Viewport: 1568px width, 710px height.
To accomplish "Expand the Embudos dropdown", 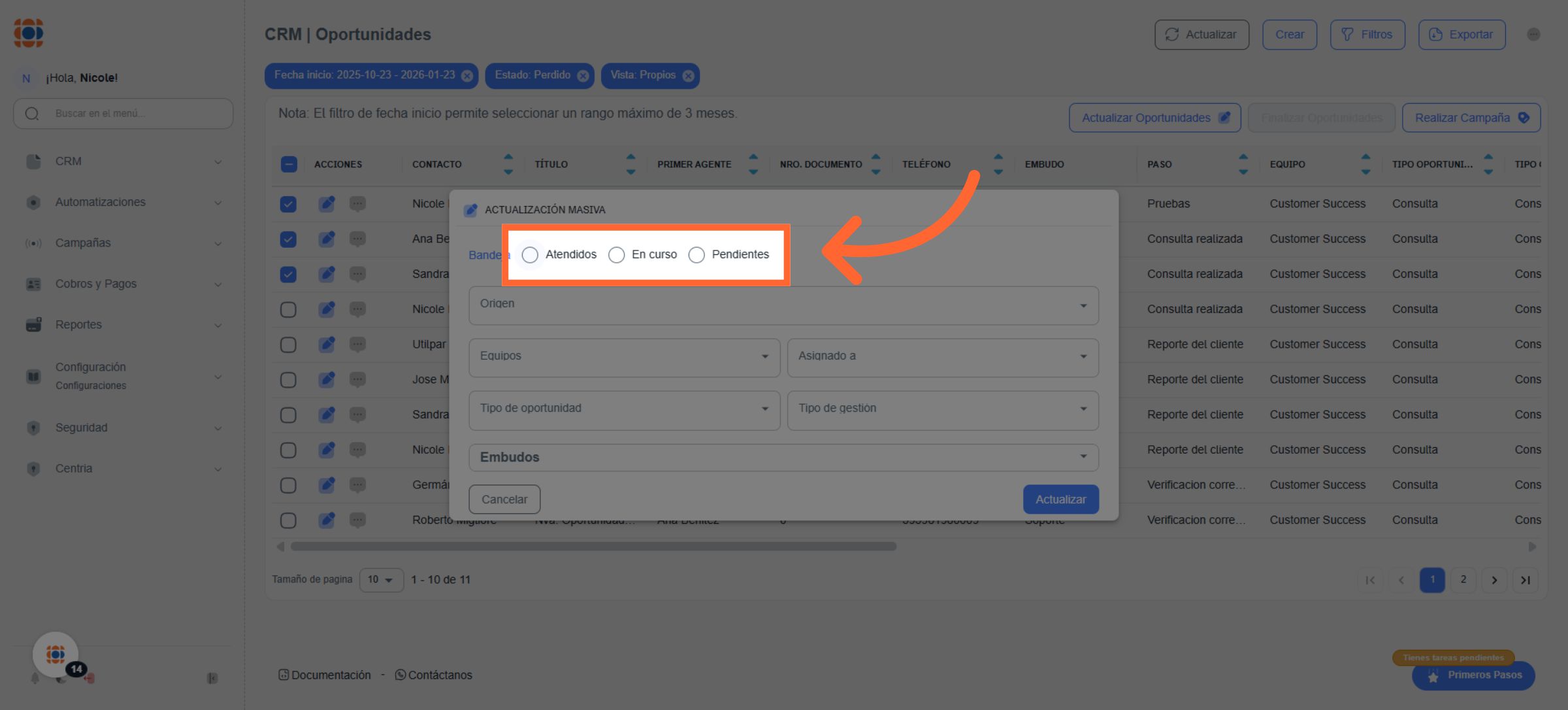I will click(x=783, y=457).
